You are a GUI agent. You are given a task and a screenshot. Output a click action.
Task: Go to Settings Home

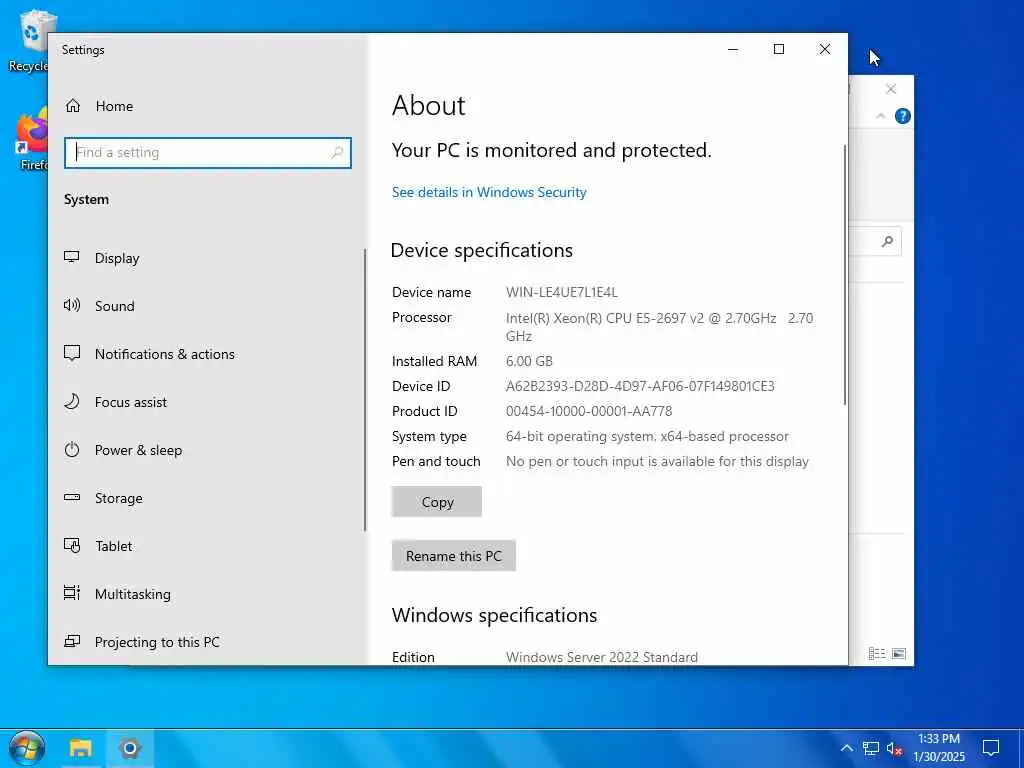point(99,106)
